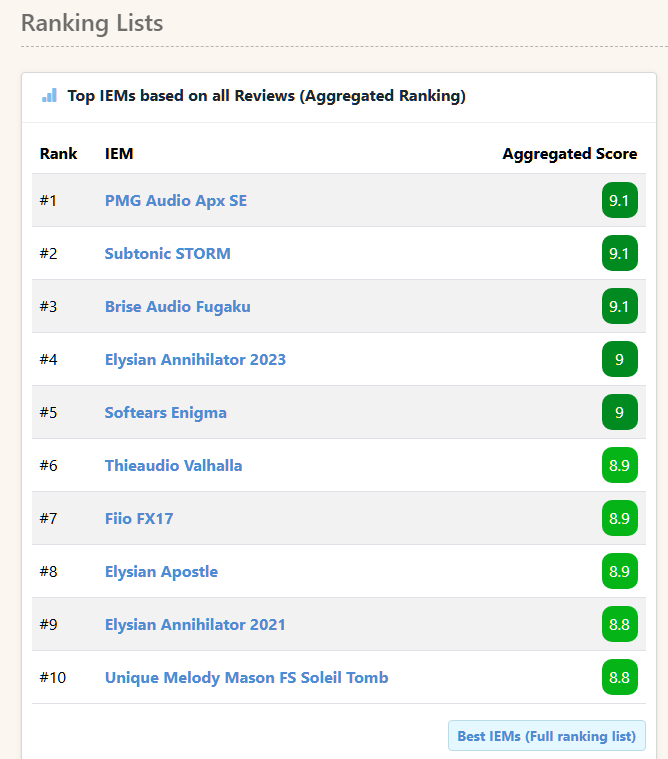Click the 8.9 score badge for Elysian Apostle
Viewport: 668px width, 759px height.
click(620, 571)
